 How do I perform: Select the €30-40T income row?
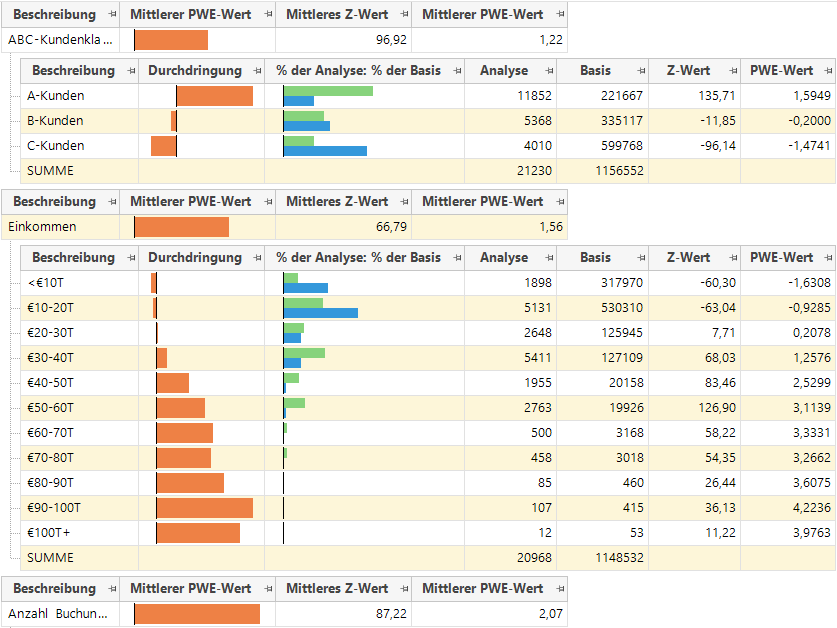pos(428,358)
